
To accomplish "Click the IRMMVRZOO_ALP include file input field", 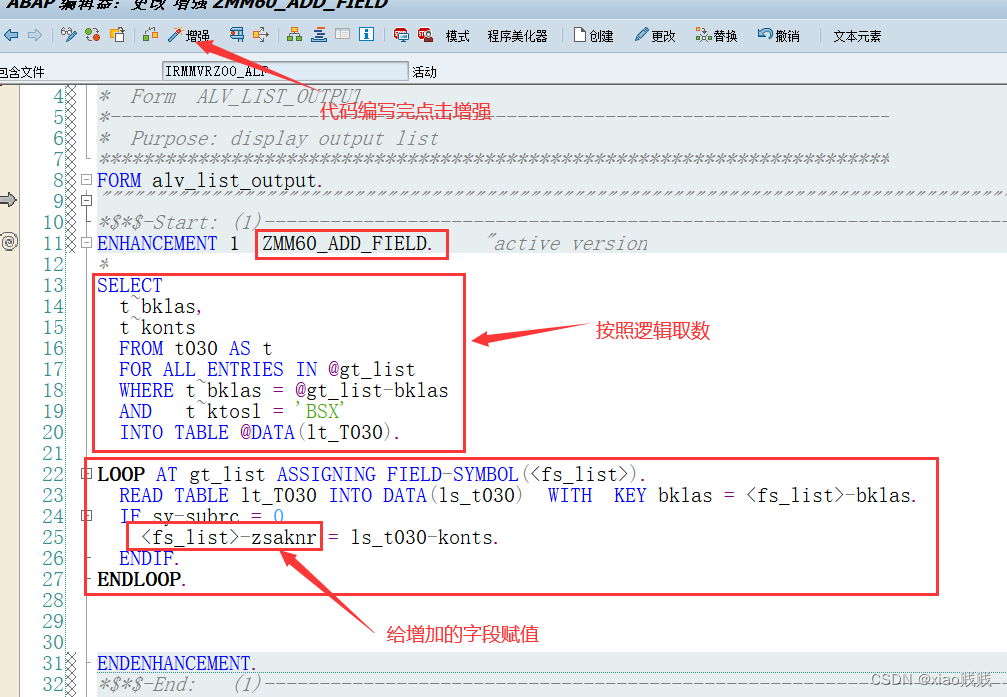I will coord(280,71).
